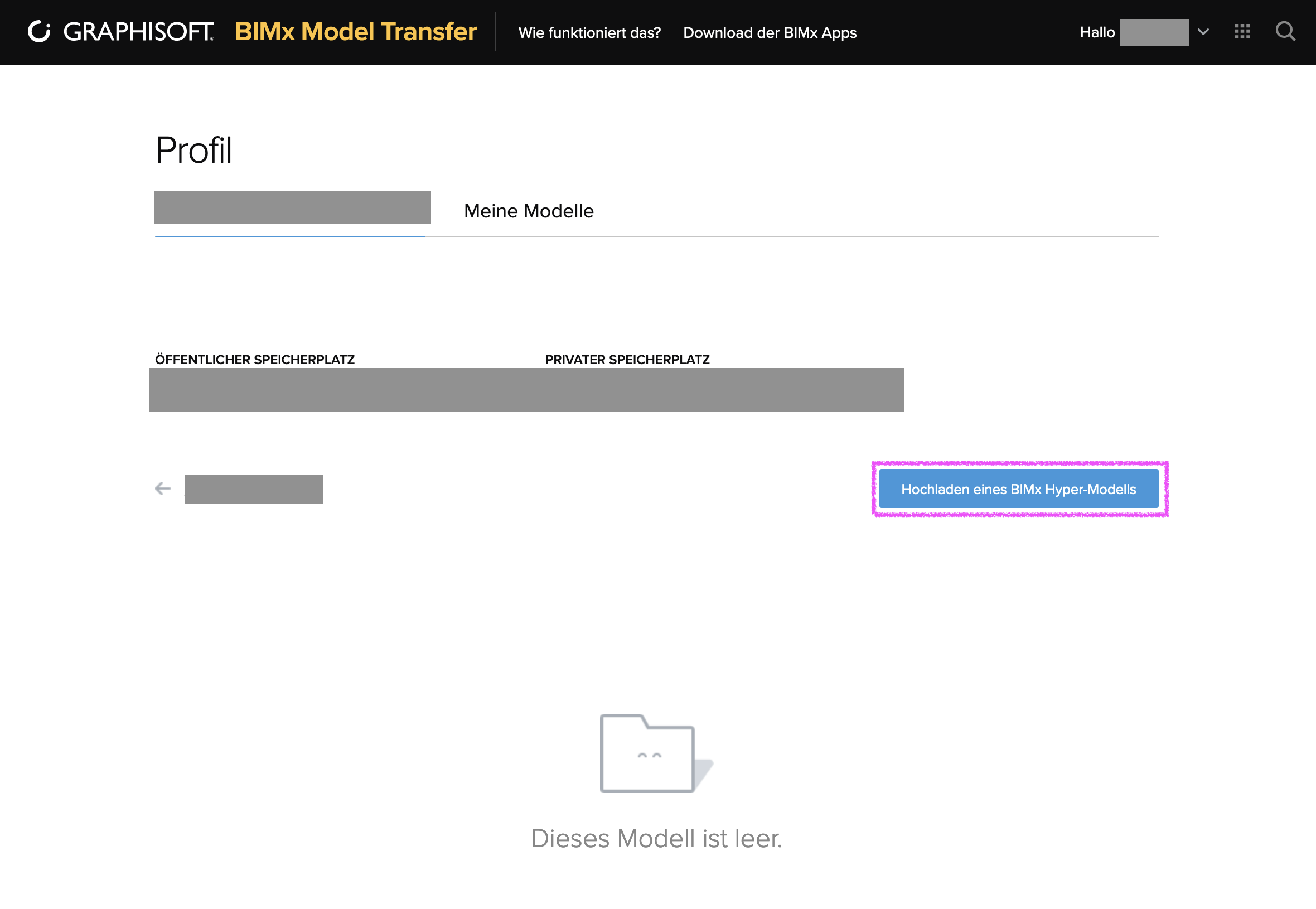Open the apps grid icon
Viewport: 1316px width, 909px height.
tap(1242, 32)
